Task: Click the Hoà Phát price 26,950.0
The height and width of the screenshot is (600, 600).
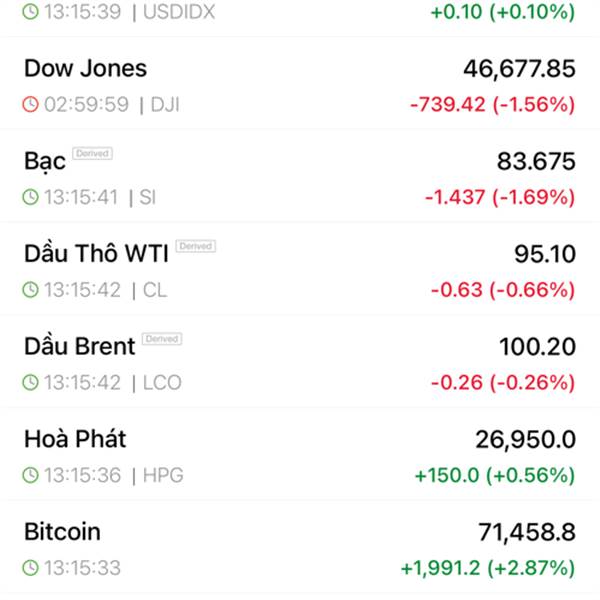Action: click(525, 440)
